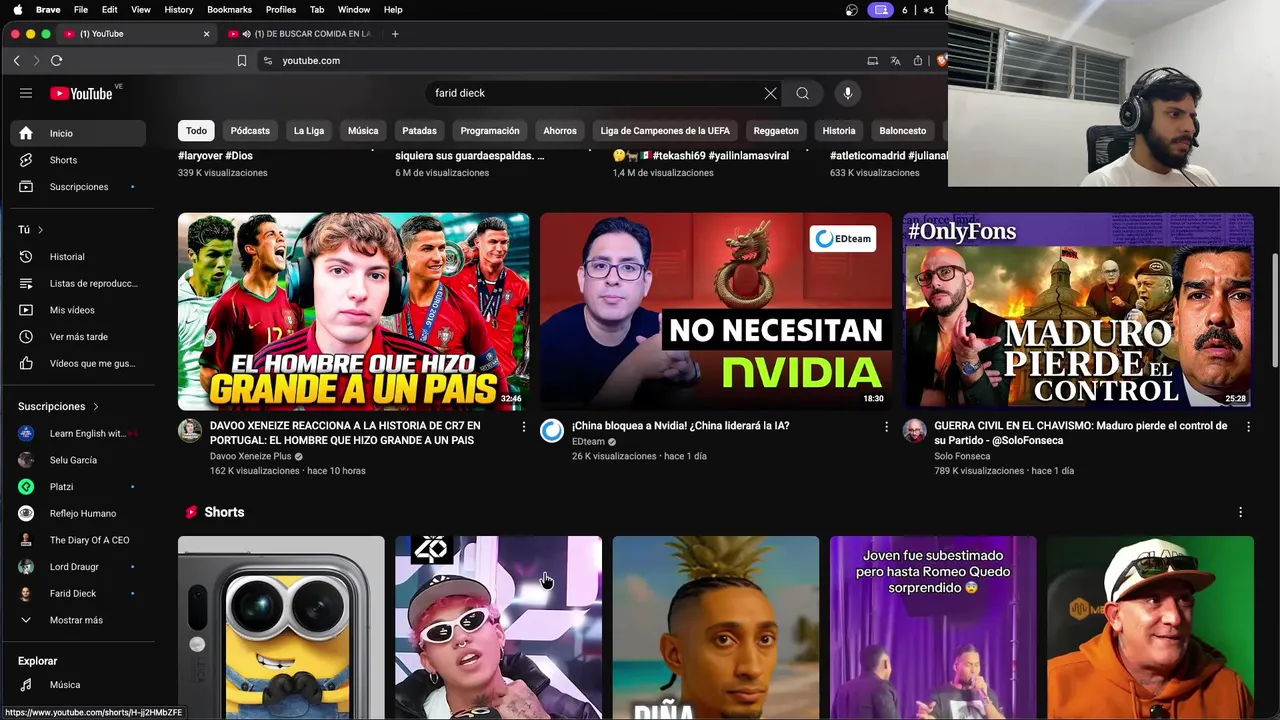Select the Reggaeton filter chip

[776, 131]
